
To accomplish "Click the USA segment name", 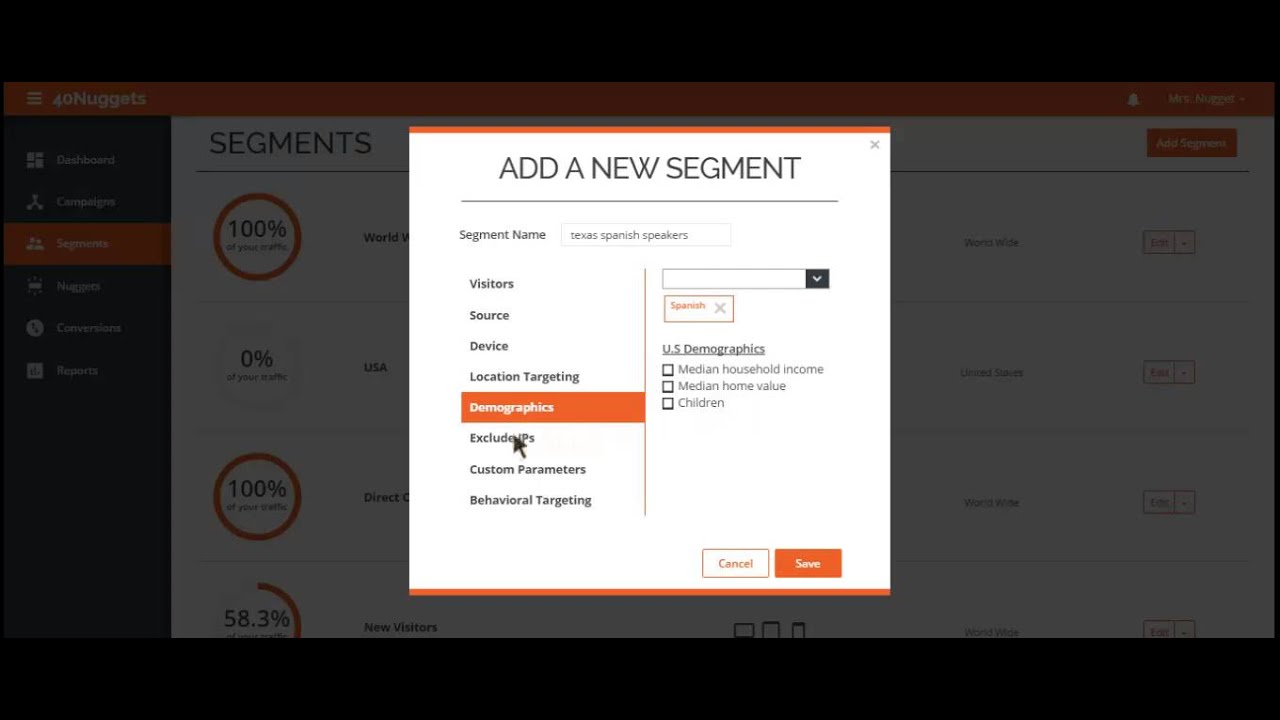I will coord(375,368).
